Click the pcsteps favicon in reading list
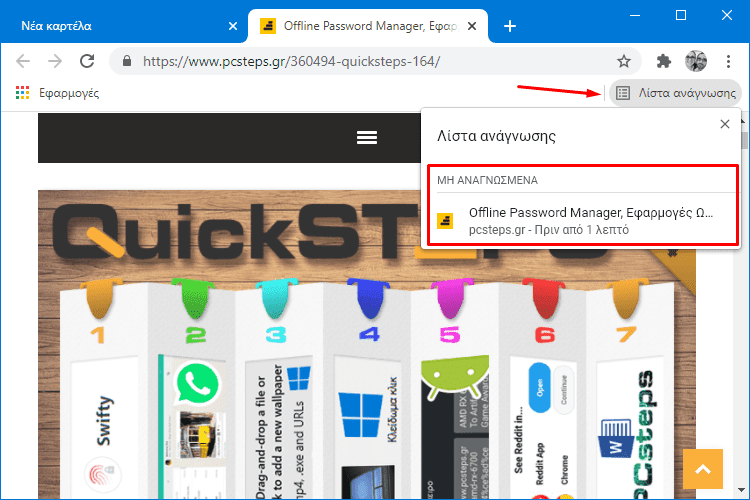Viewport: 750px width, 500px height. (x=445, y=221)
